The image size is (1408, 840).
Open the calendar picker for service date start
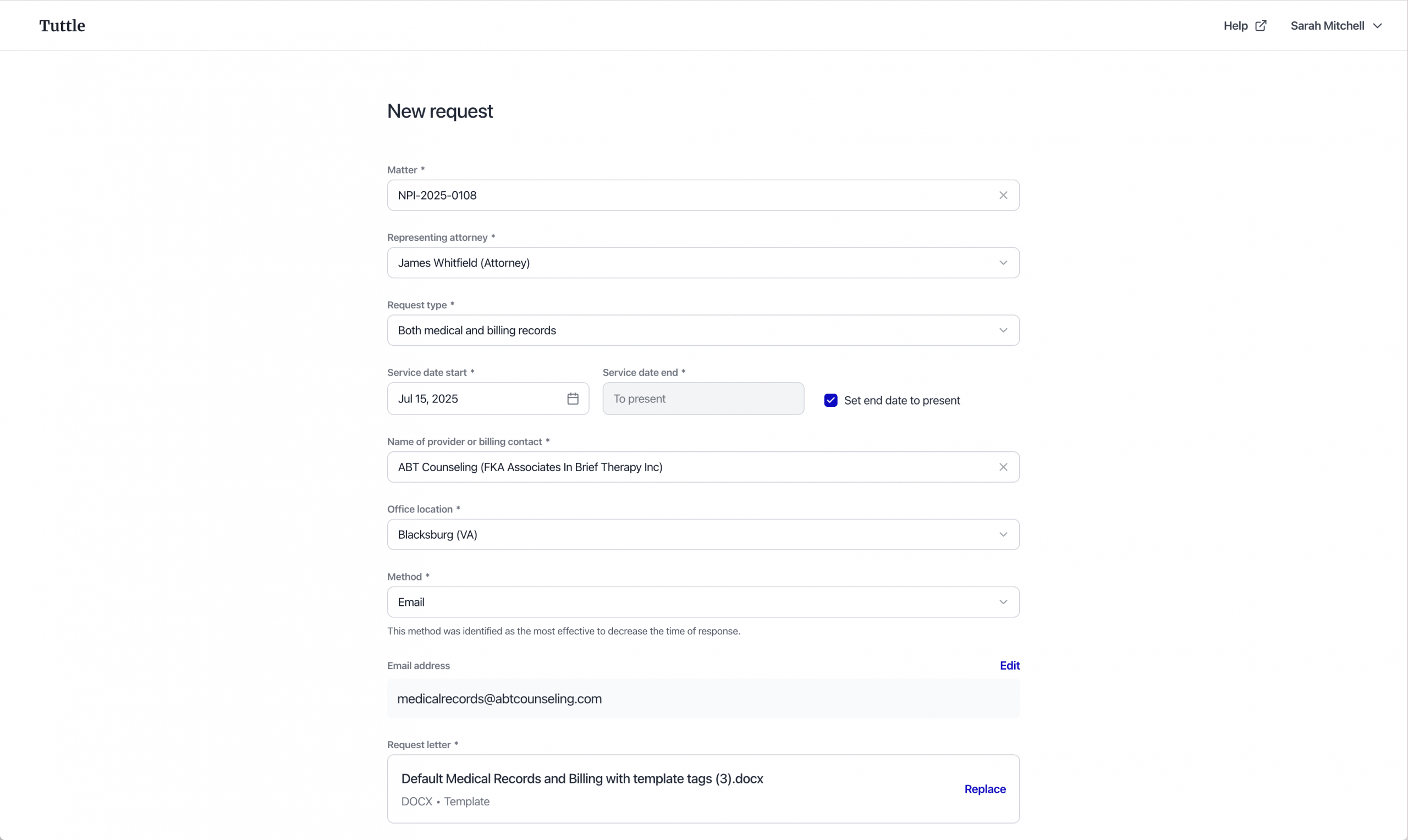[x=573, y=399]
